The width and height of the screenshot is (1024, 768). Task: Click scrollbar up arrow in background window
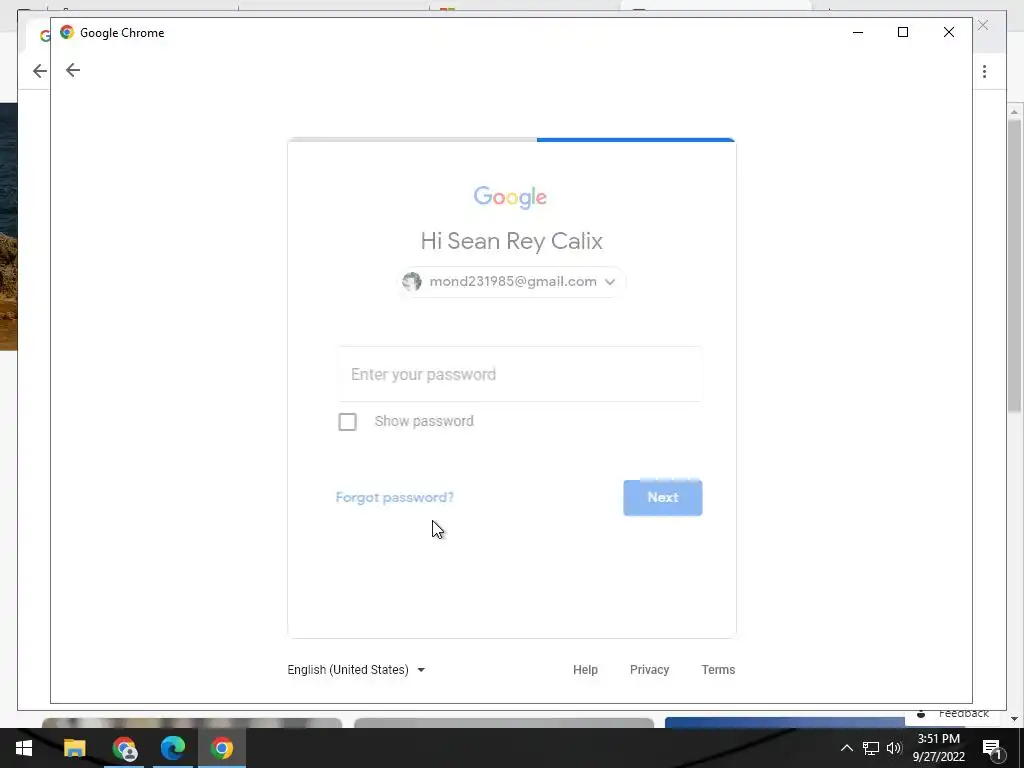1014,112
